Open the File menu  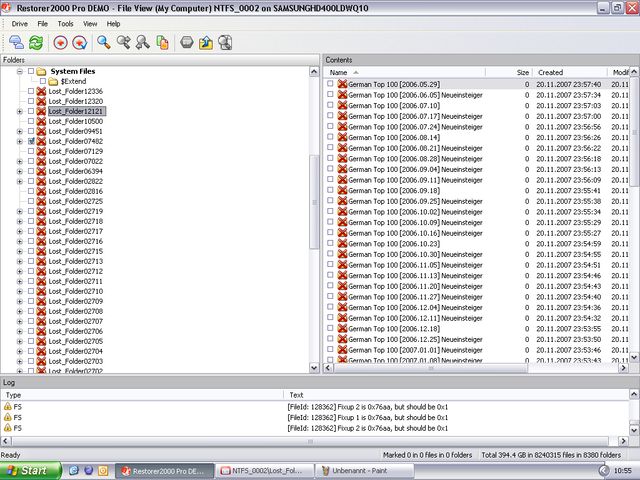42,24
